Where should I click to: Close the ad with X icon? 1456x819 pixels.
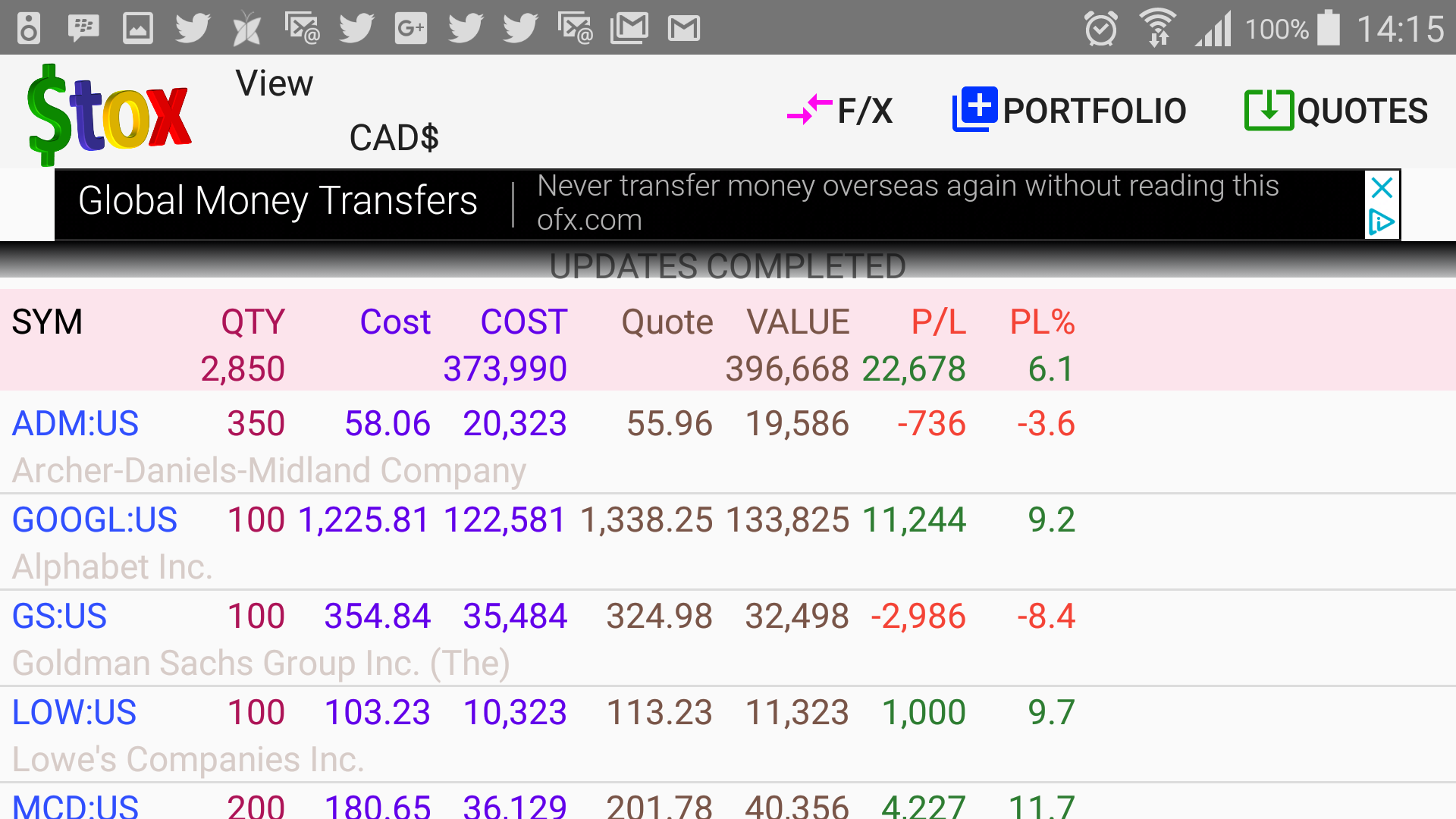coord(1382,187)
